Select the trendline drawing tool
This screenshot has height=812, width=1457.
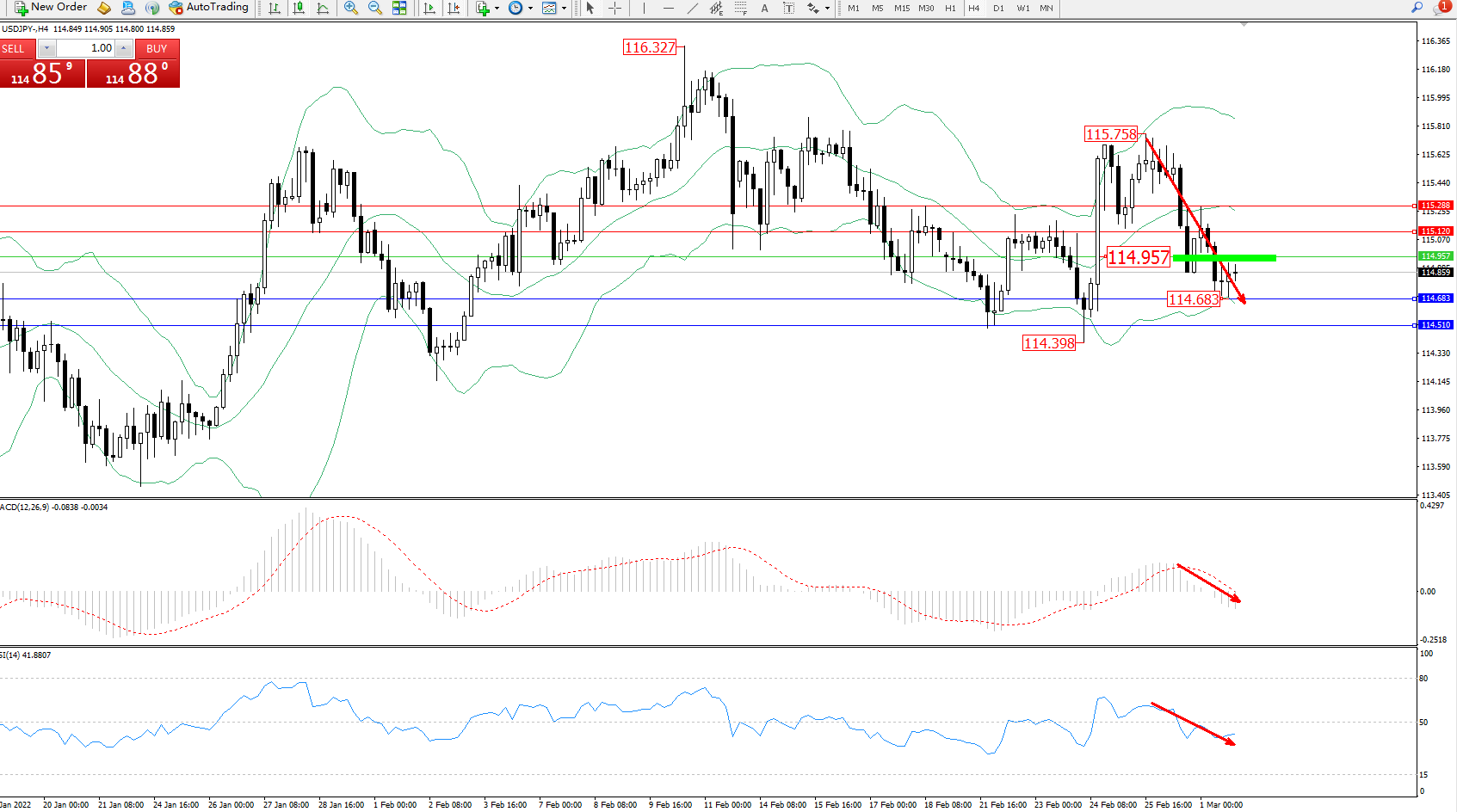pyautogui.click(x=693, y=8)
